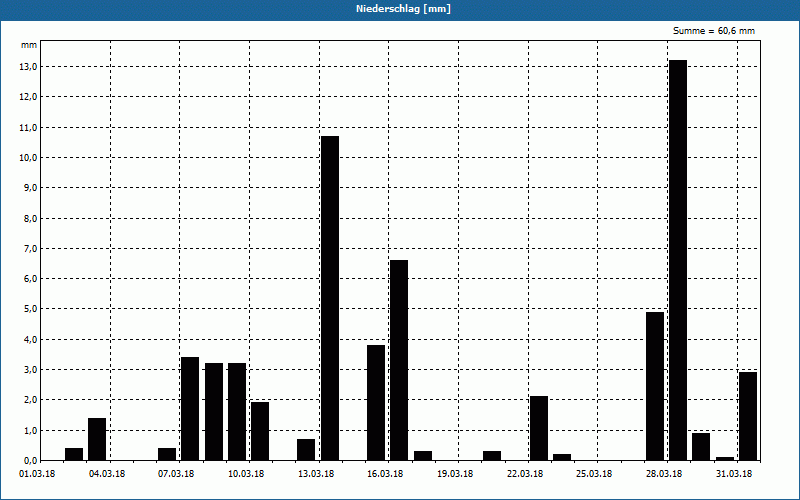This screenshot has width=800, height=500.
Task: Select the date label '07.03.18'
Action: [x=176, y=474]
